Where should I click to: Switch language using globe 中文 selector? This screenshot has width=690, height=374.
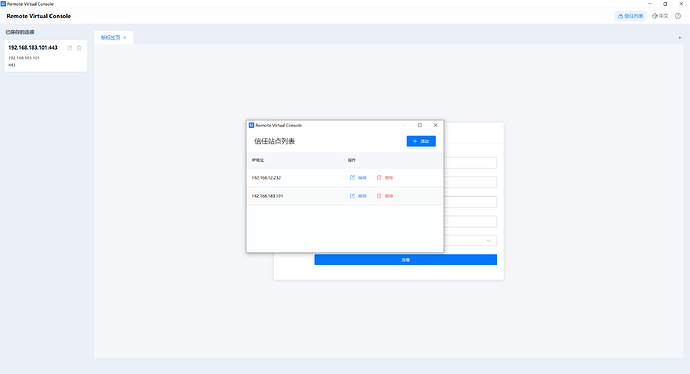point(660,16)
